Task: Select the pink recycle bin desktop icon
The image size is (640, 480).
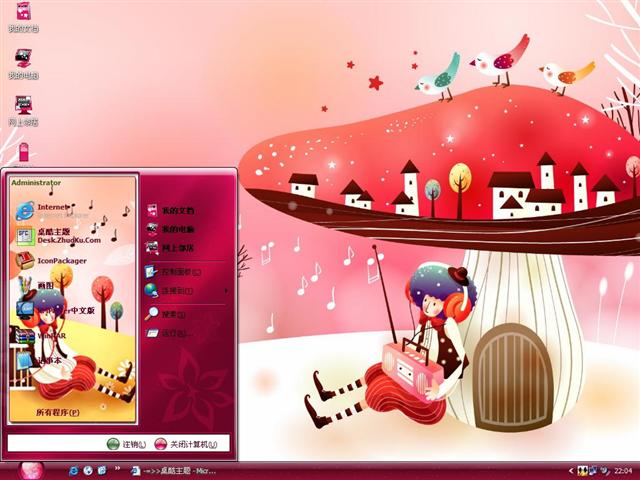Action: (x=24, y=153)
